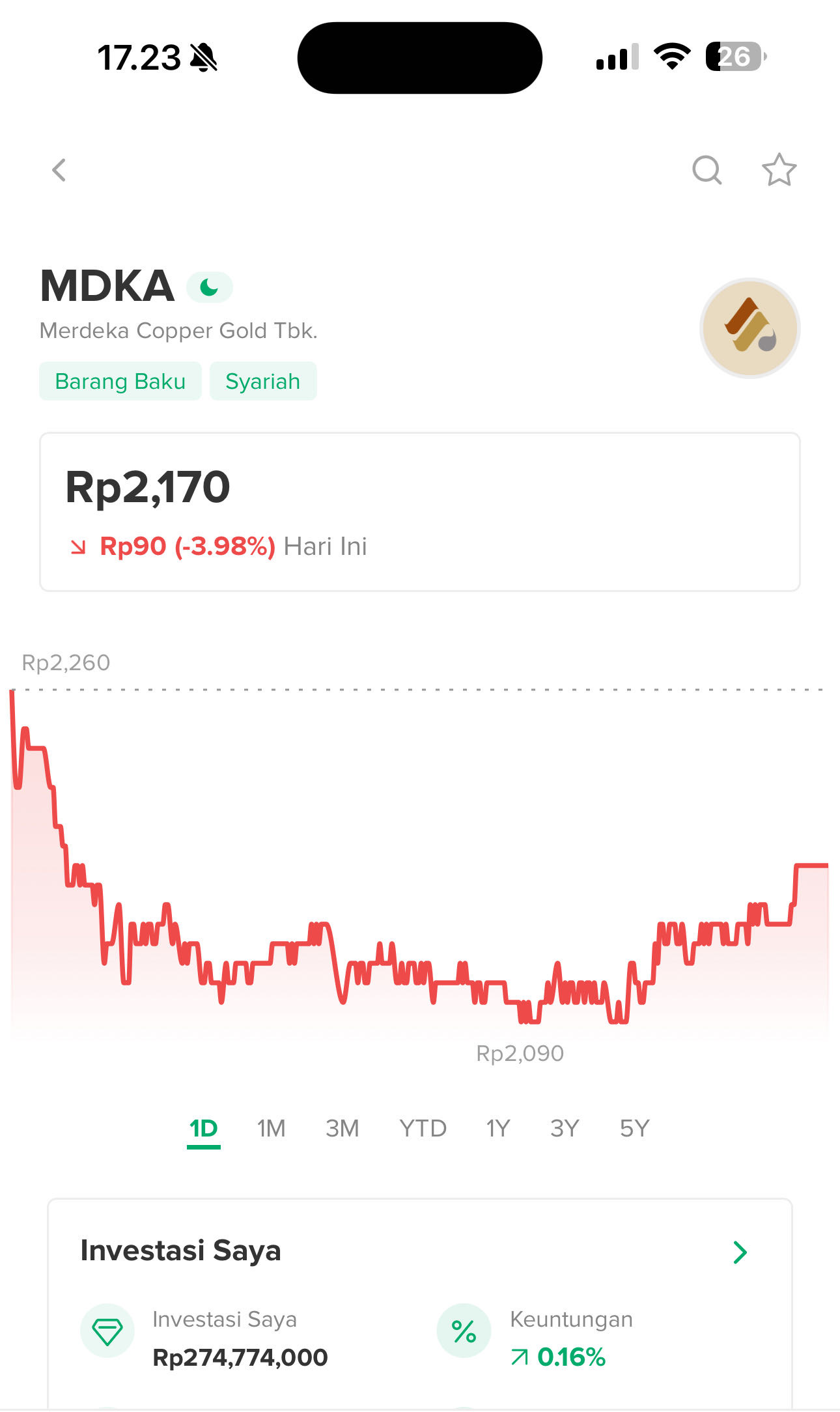Image resolution: width=840 pixels, height=1412 pixels.
Task: Select the 1D chart range tab
Action: (203, 1128)
